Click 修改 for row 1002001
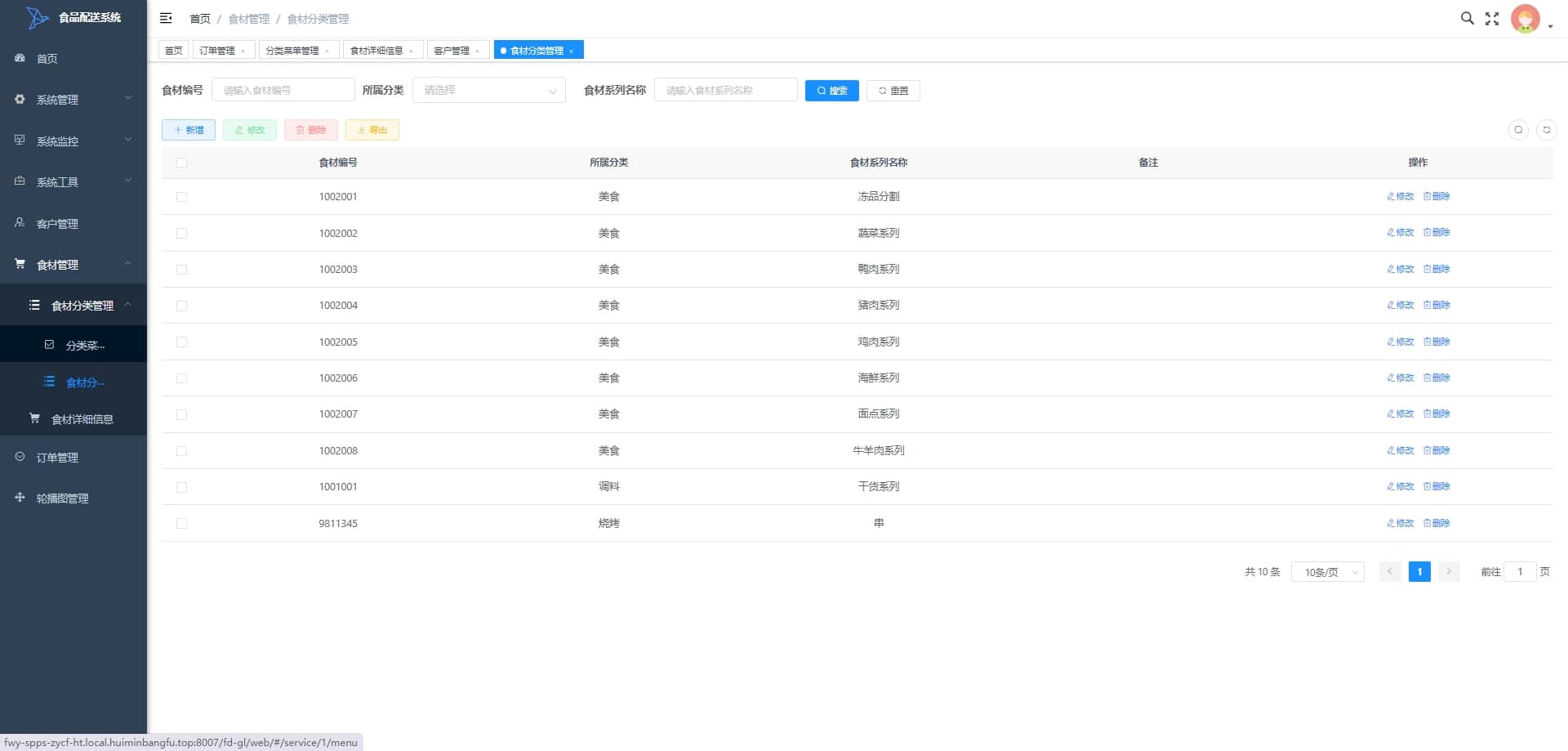The height and width of the screenshot is (751, 1568). (x=1401, y=197)
